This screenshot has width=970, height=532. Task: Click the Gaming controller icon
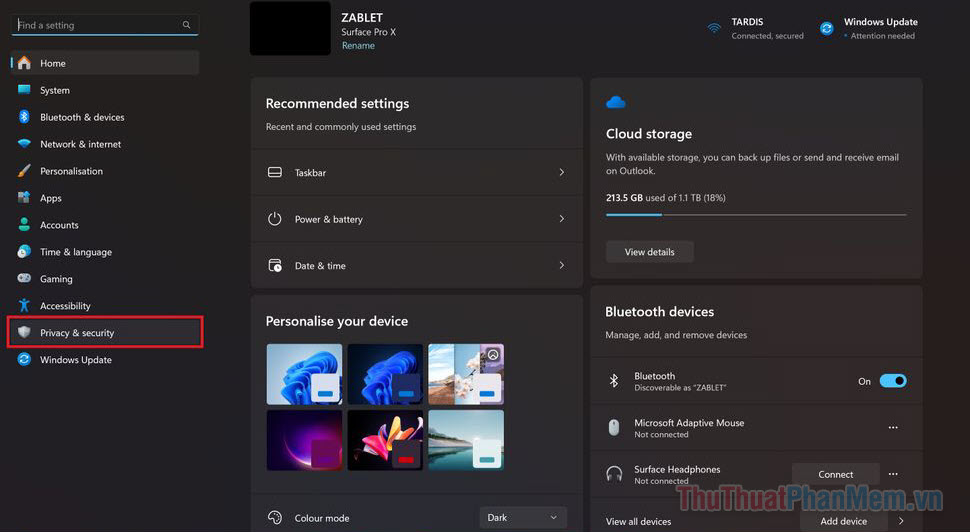pyautogui.click(x=24, y=278)
